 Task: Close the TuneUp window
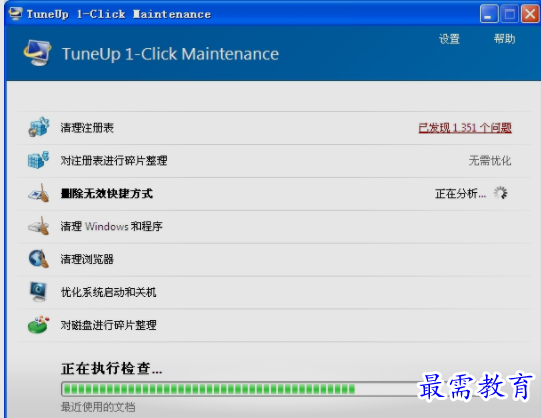click(530, 14)
